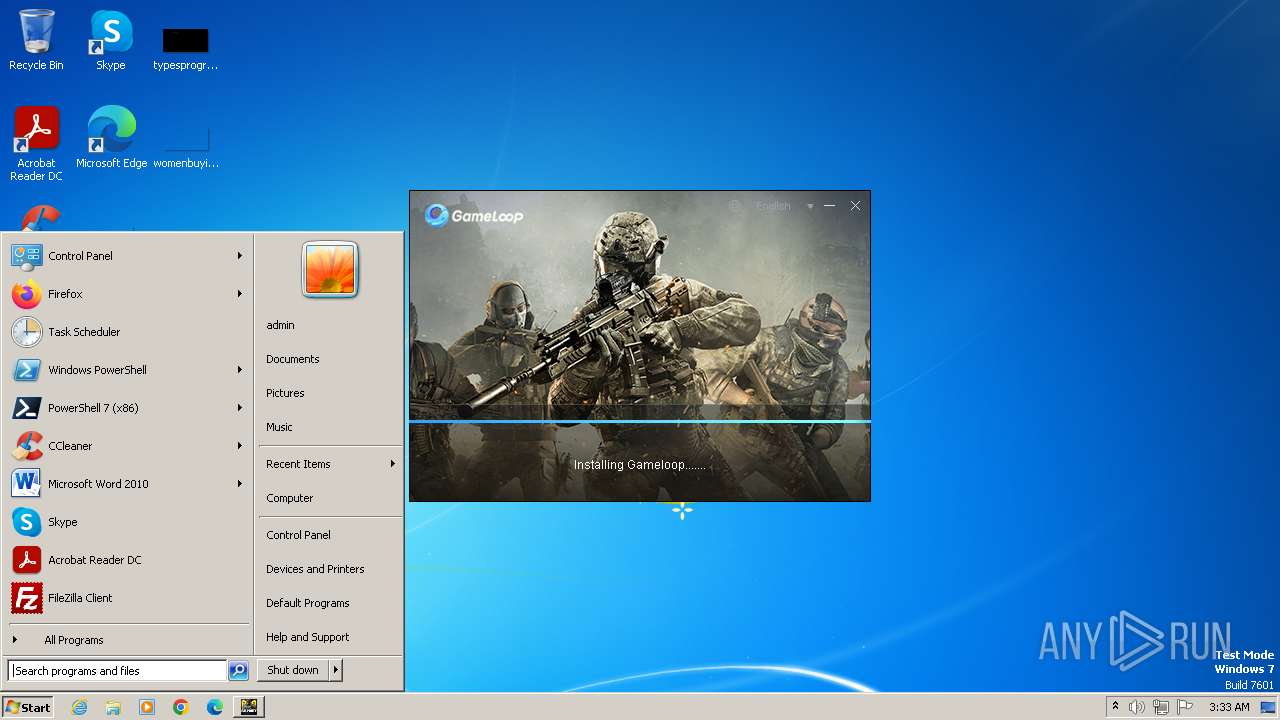The width and height of the screenshot is (1280, 720).
Task: Open Windows Explorer folder on taskbar
Action: pyautogui.click(x=113, y=707)
